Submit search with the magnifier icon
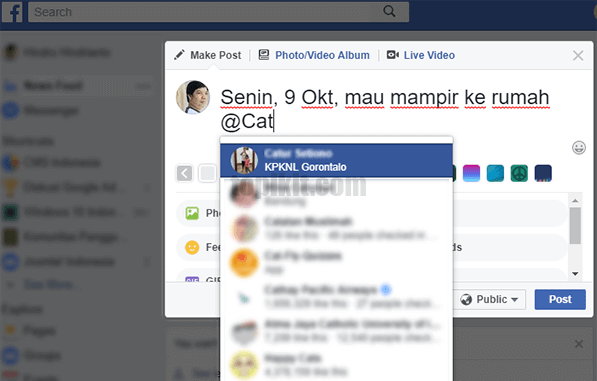Image resolution: width=597 pixels, height=381 pixels. coord(389,11)
